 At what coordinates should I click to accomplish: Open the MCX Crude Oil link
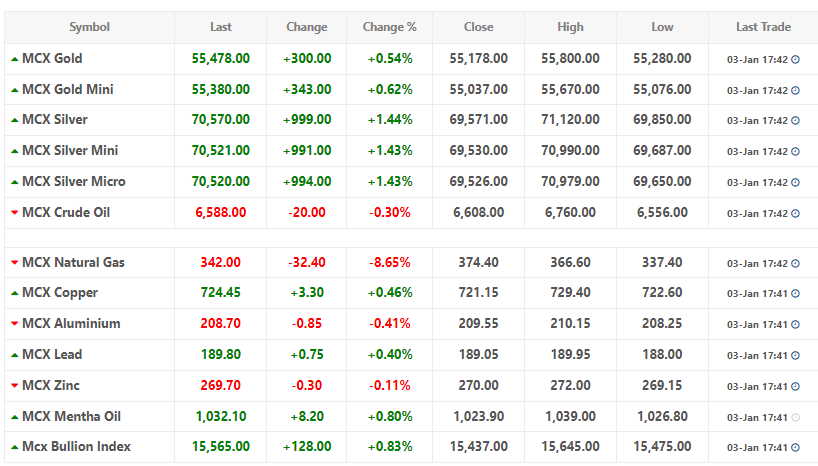tap(66, 212)
